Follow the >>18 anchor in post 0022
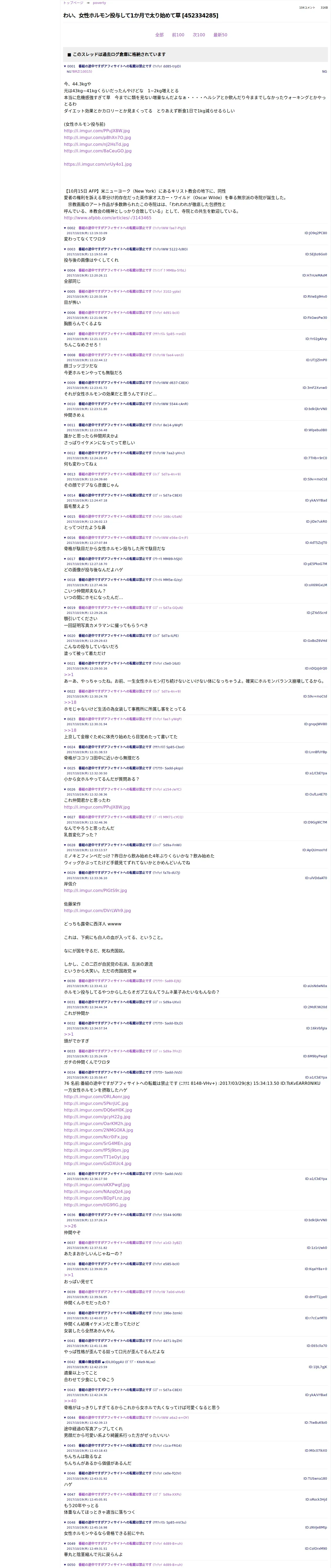This screenshot has width=336, height=1568. (x=70, y=702)
